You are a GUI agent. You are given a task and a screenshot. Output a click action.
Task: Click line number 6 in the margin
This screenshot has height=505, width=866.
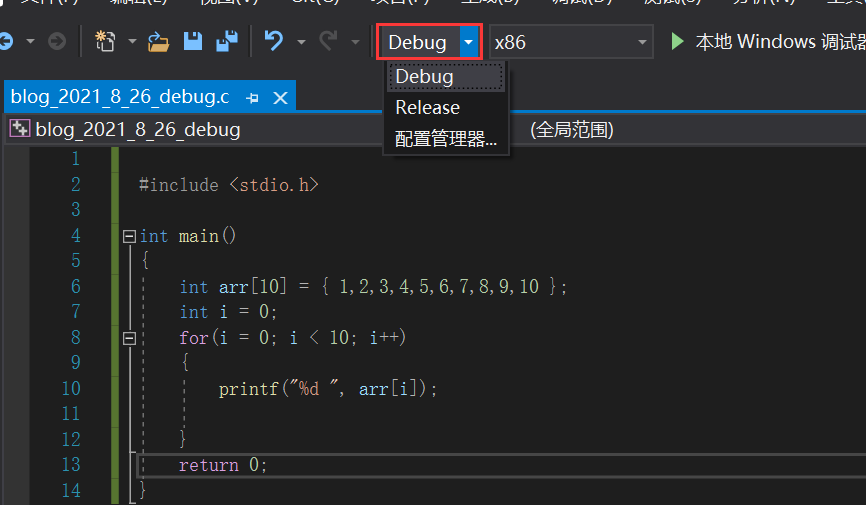(x=76, y=286)
